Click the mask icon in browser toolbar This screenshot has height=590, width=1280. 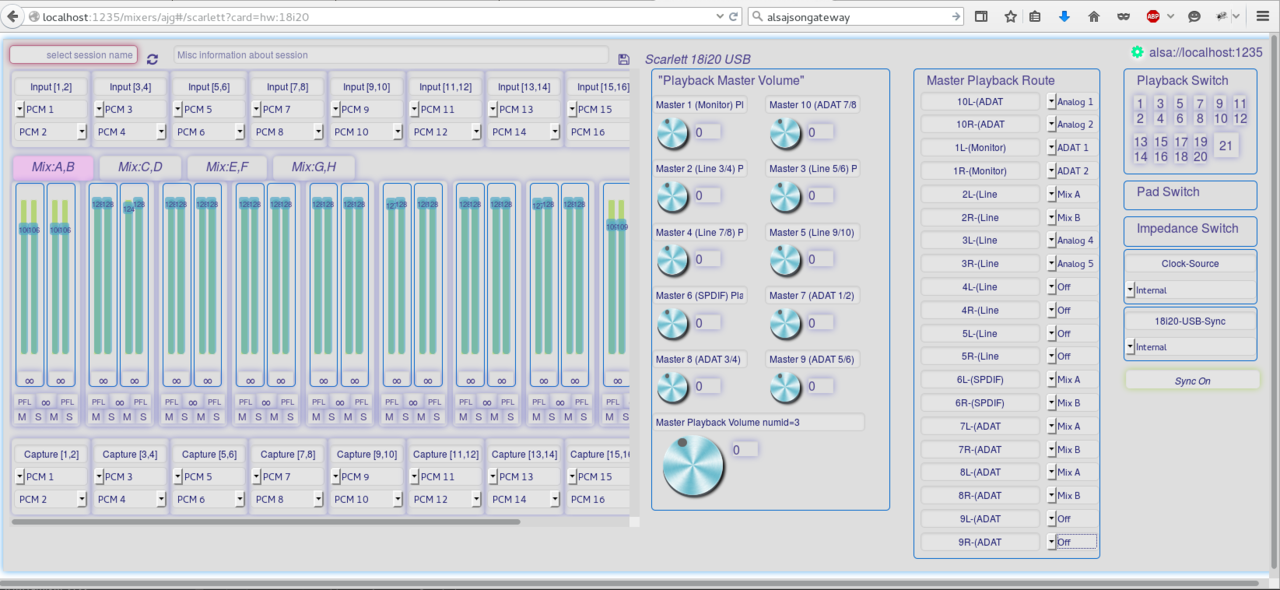point(1123,17)
